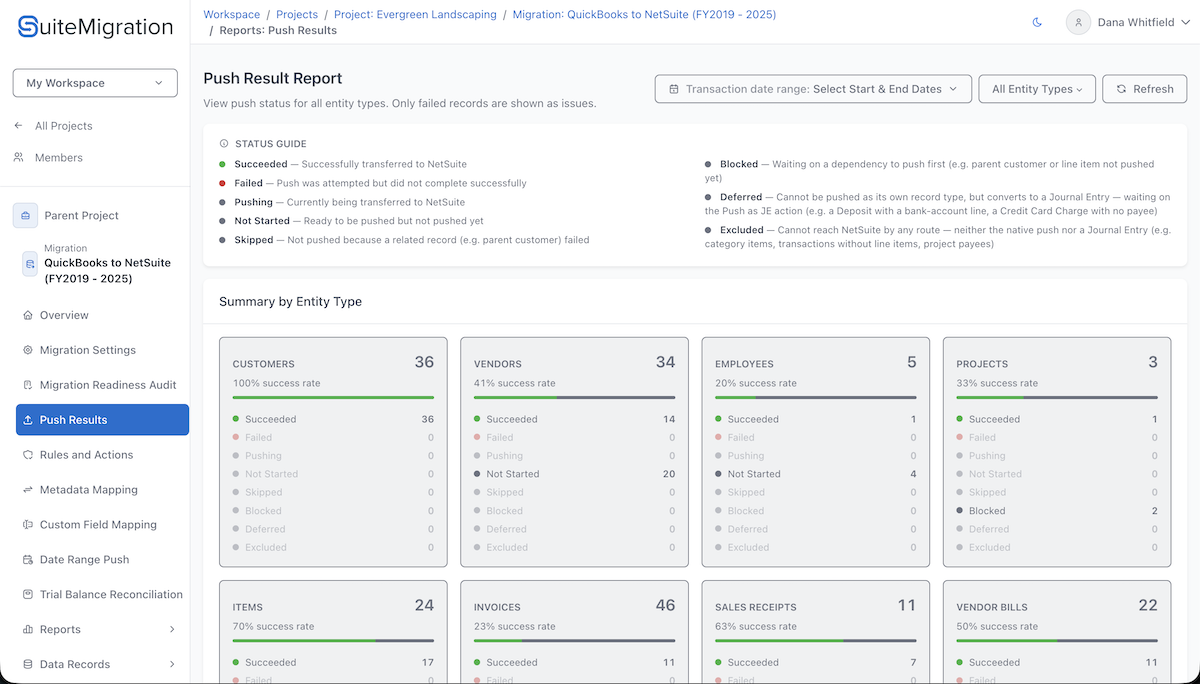Click the Parent Project briefcase icon
This screenshot has height=684, width=1200.
[25, 215]
